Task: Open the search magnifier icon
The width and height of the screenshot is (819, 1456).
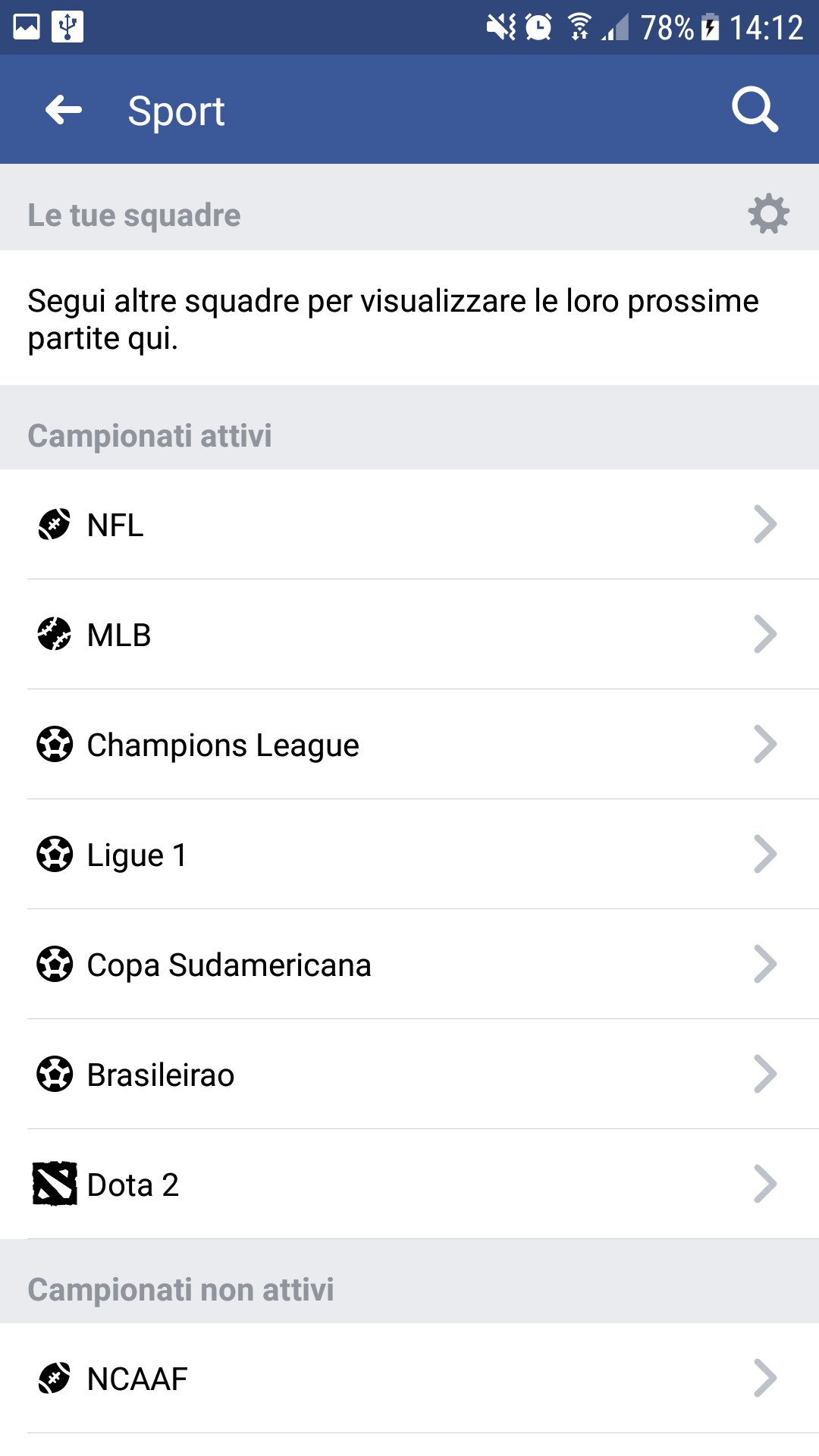Action: 755,111
